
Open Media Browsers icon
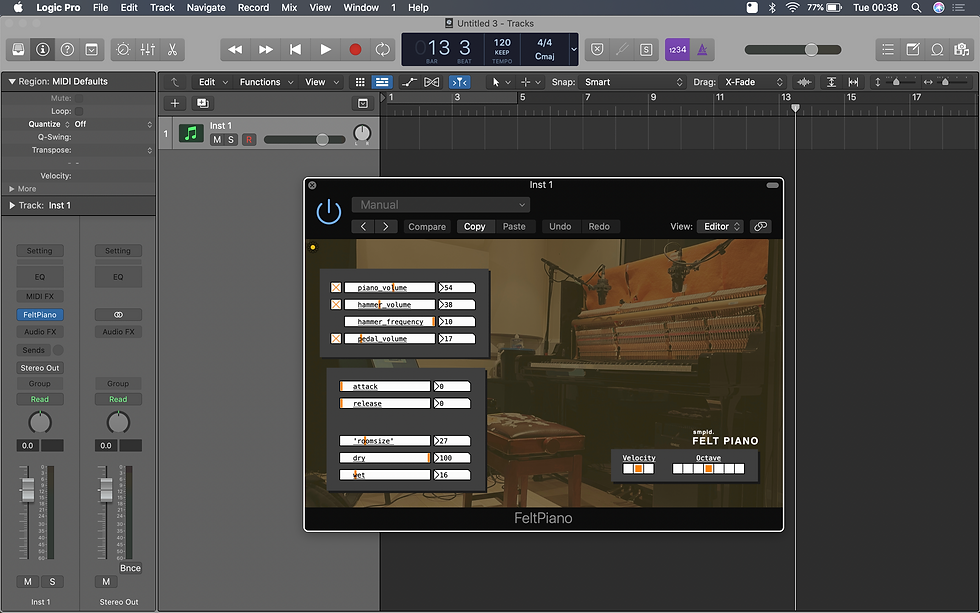pyautogui.click(x=961, y=49)
